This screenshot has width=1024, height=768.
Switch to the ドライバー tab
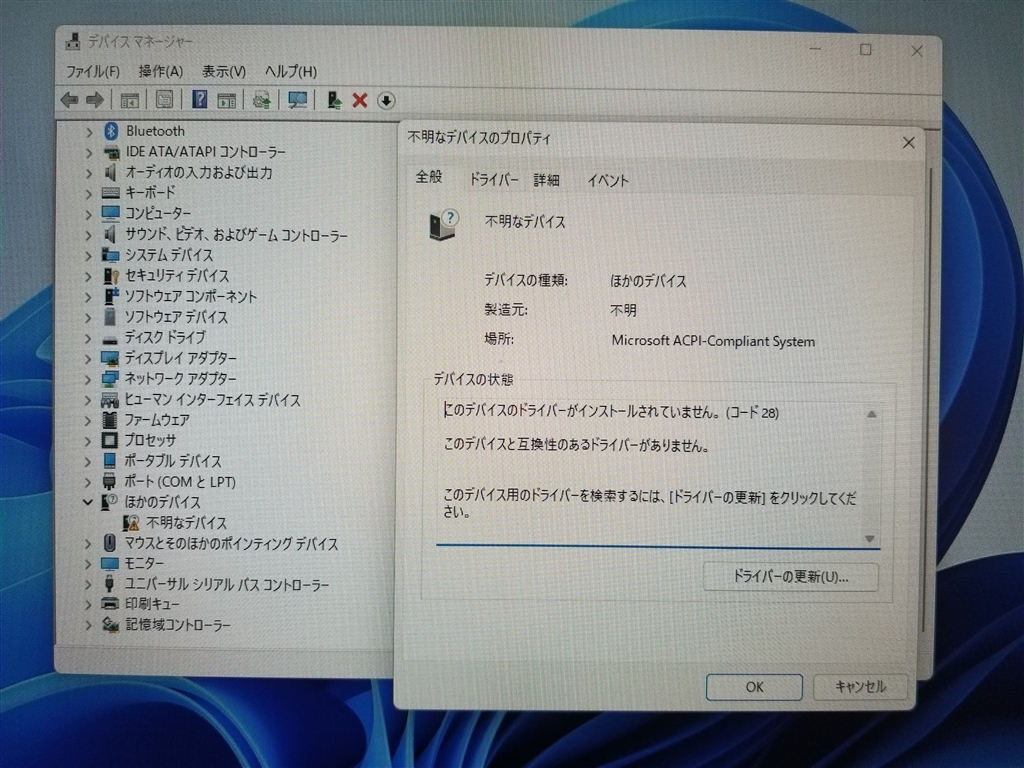coord(494,180)
